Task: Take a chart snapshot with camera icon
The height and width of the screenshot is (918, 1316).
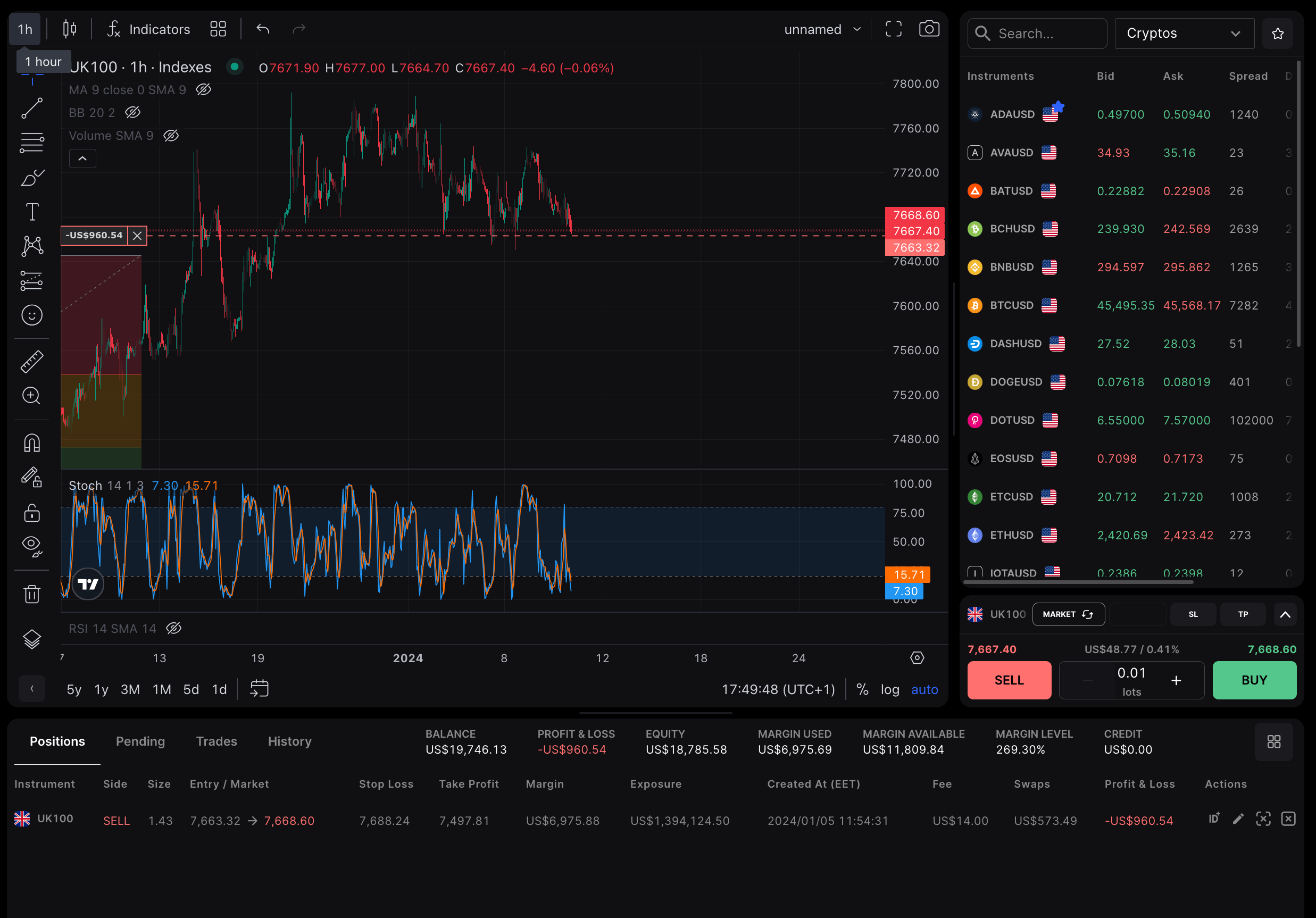Action: coord(929,29)
